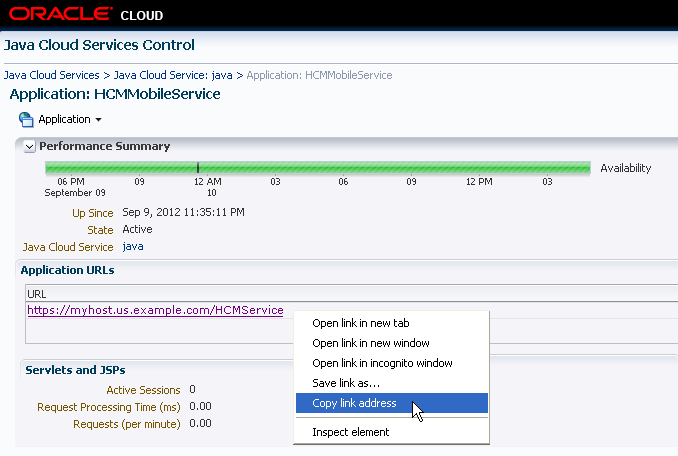Click the 12 AM timeline label
This screenshot has width=678, height=456.
208,182
